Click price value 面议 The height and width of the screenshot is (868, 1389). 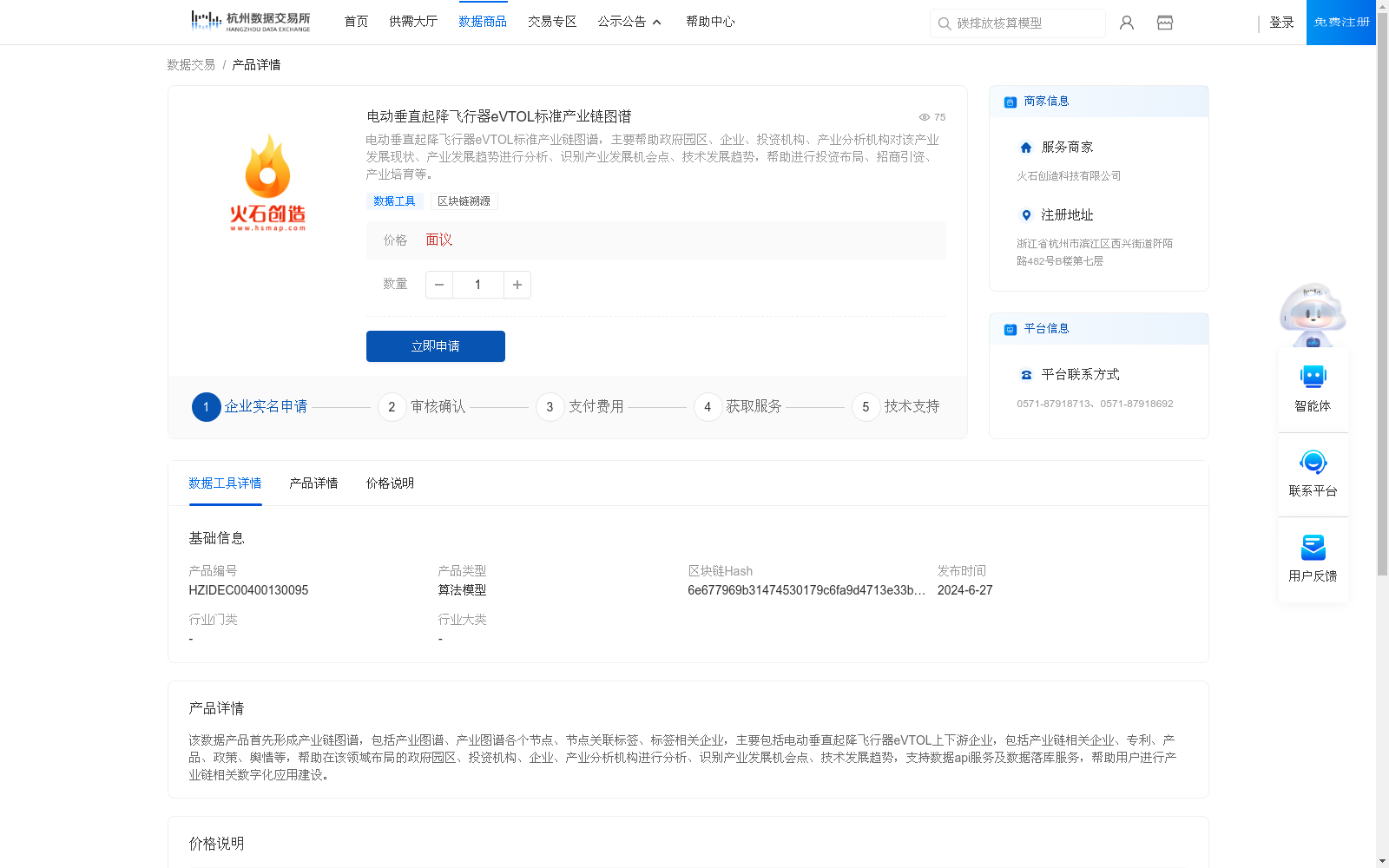click(x=439, y=240)
